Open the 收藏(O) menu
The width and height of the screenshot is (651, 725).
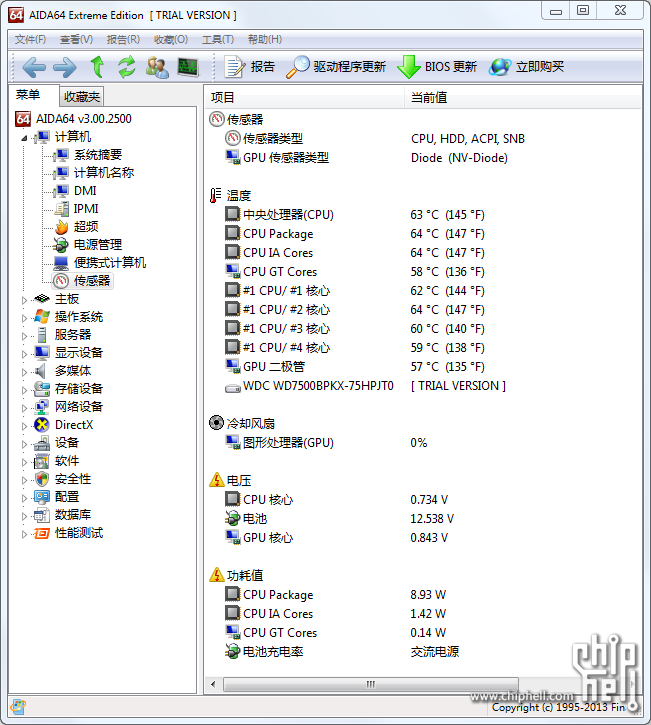(x=171, y=39)
